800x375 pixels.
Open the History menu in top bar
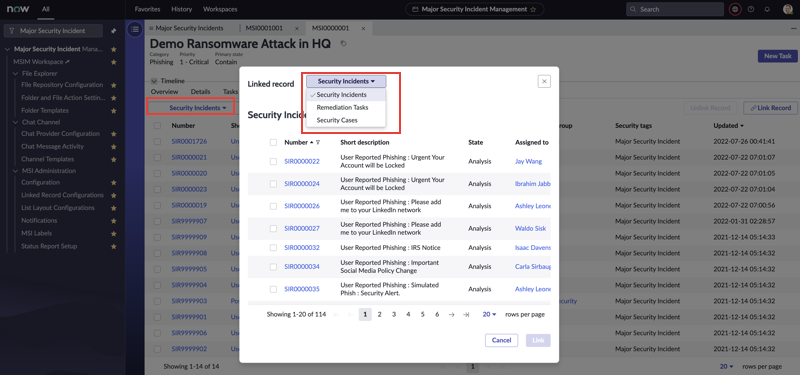point(182,9)
